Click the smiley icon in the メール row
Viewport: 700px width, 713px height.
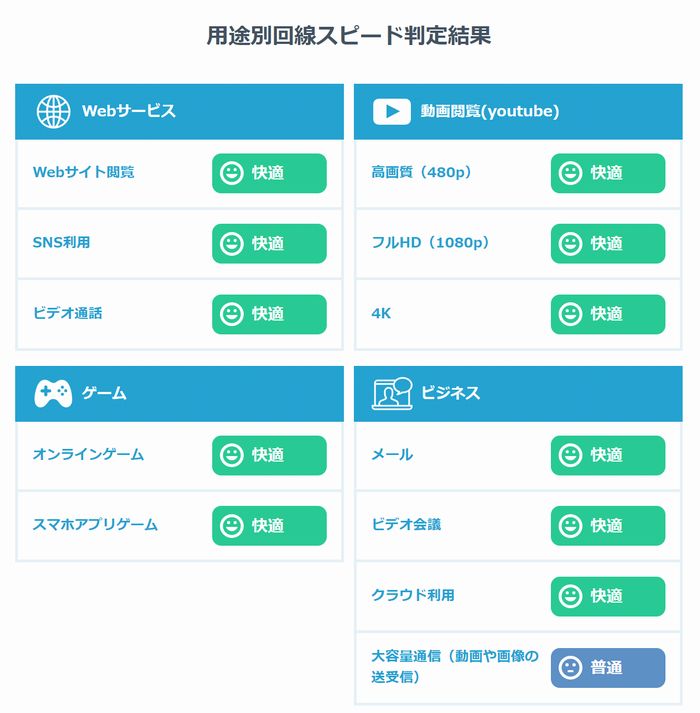[570, 456]
